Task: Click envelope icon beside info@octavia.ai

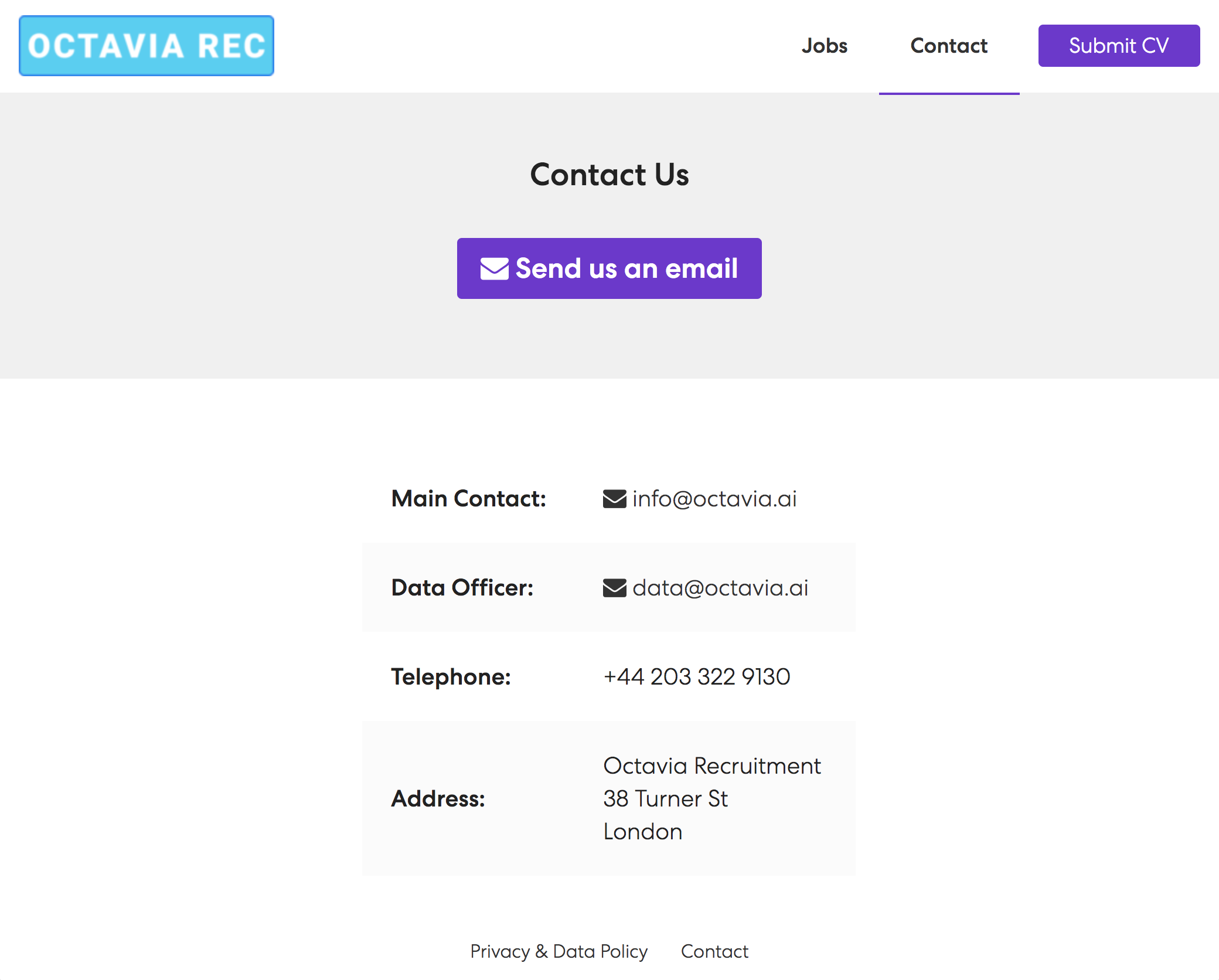Action: click(x=614, y=499)
